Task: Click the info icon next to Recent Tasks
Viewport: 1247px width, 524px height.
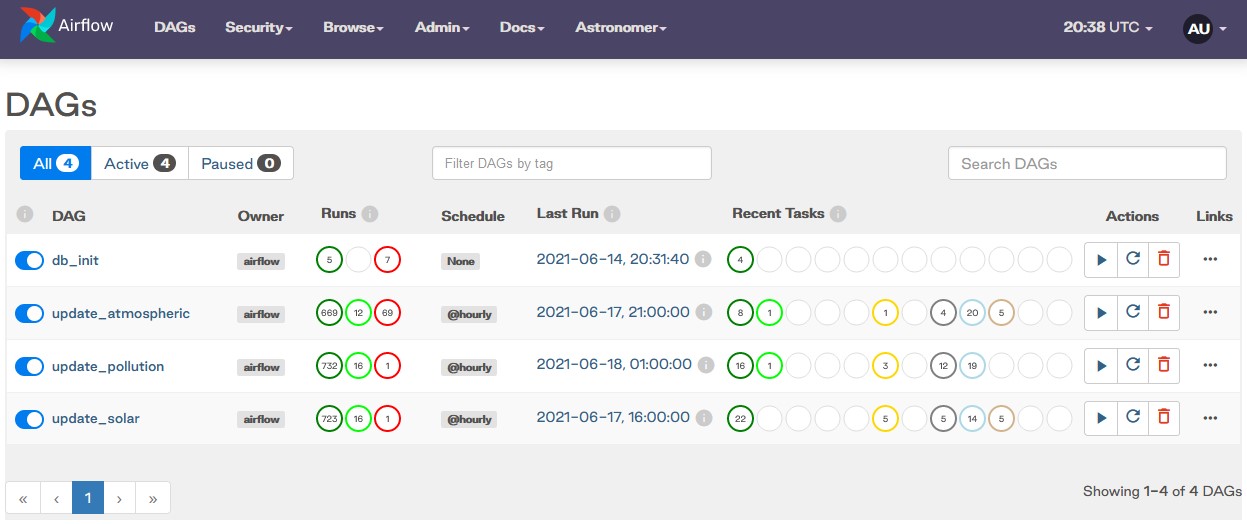Action: 838,214
